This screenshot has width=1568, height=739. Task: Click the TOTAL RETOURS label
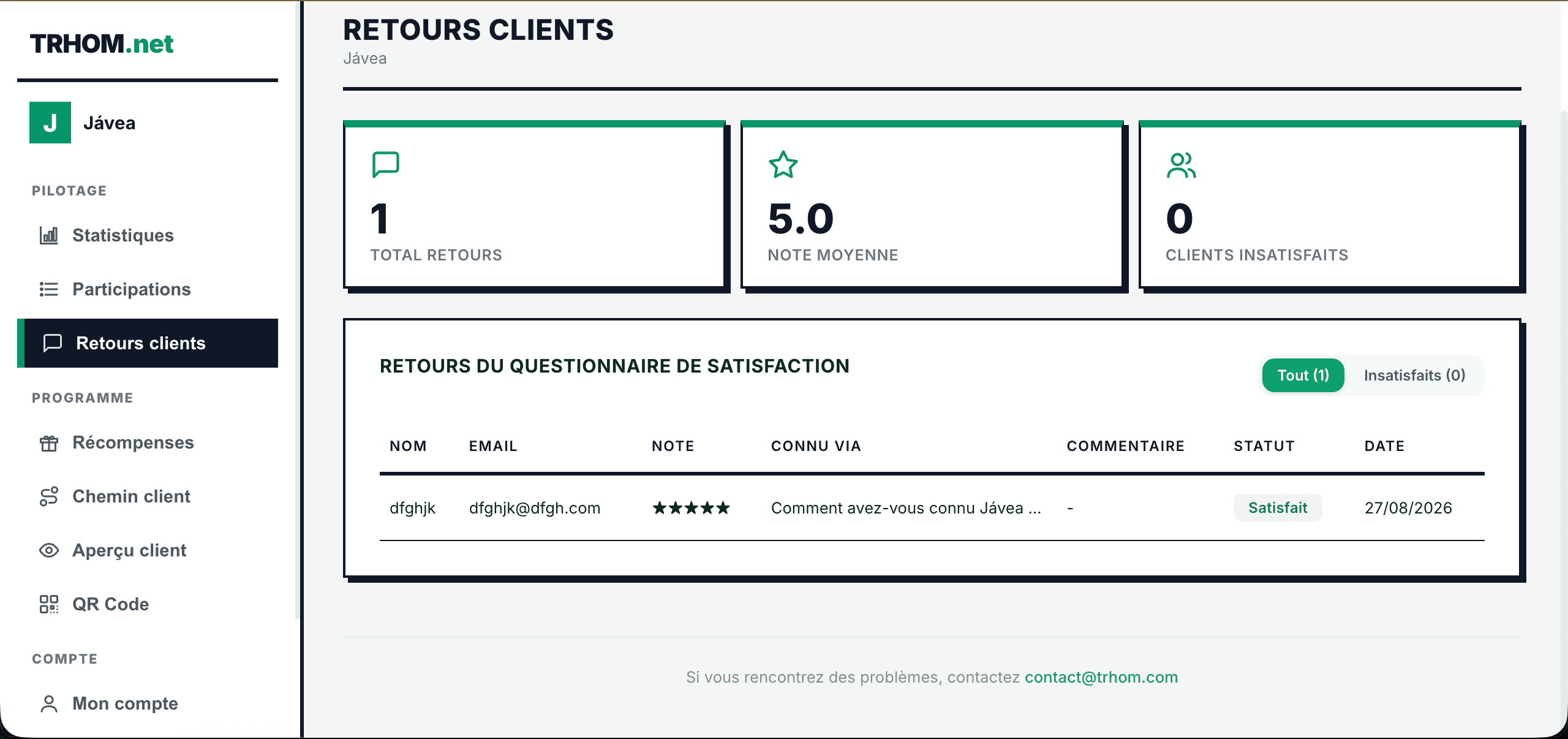pos(436,255)
